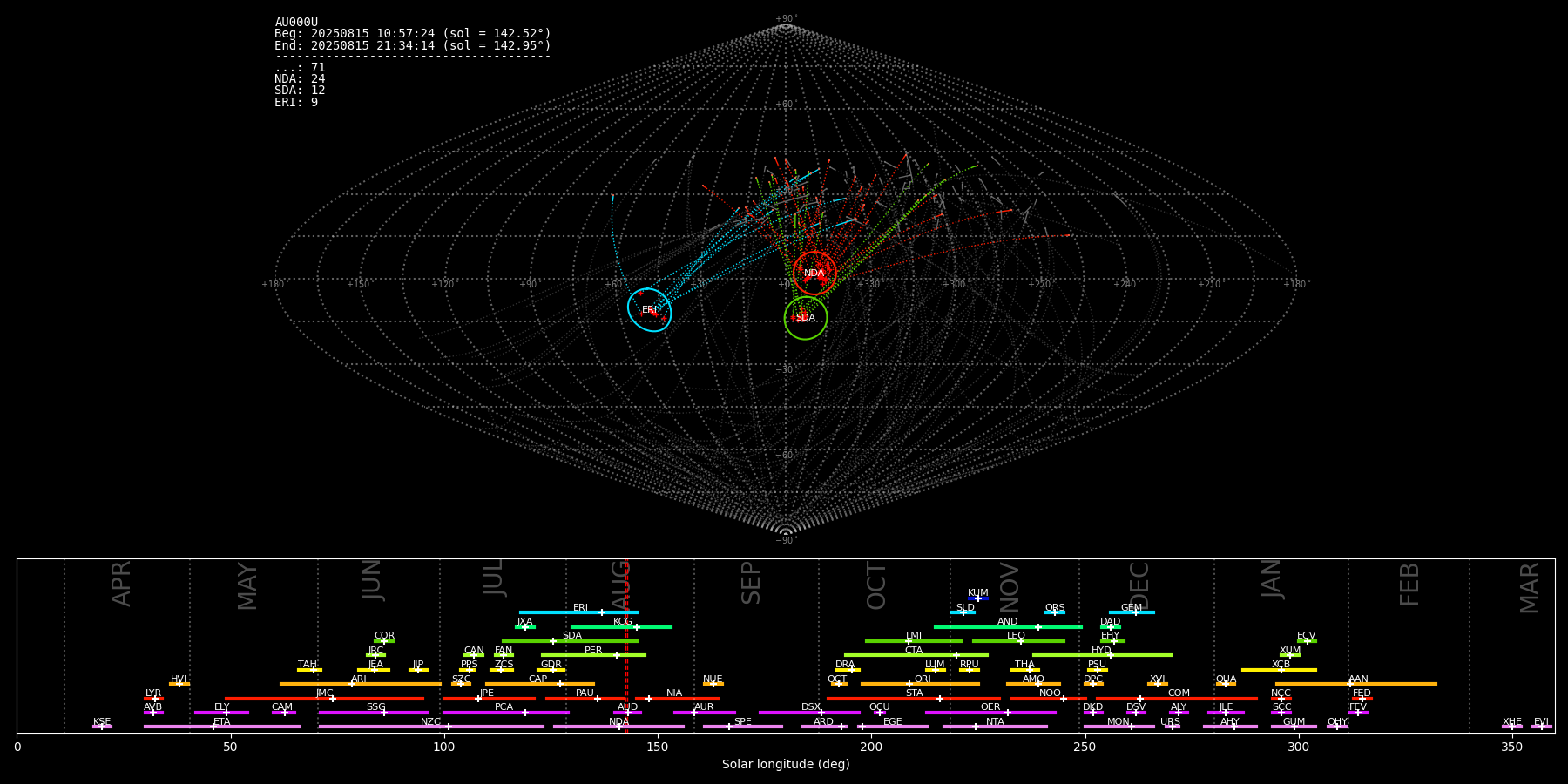The height and width of the screenshot is (784, 1568).
Task: Select the NZC shower label in timeline
Action: 430,722
